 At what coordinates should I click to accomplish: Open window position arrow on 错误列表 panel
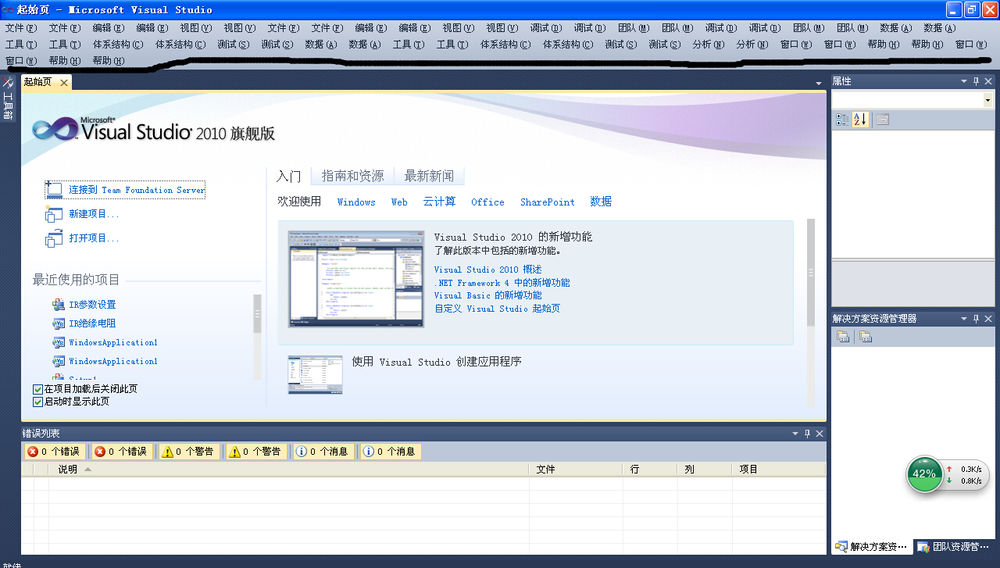[x=795, y=433]
